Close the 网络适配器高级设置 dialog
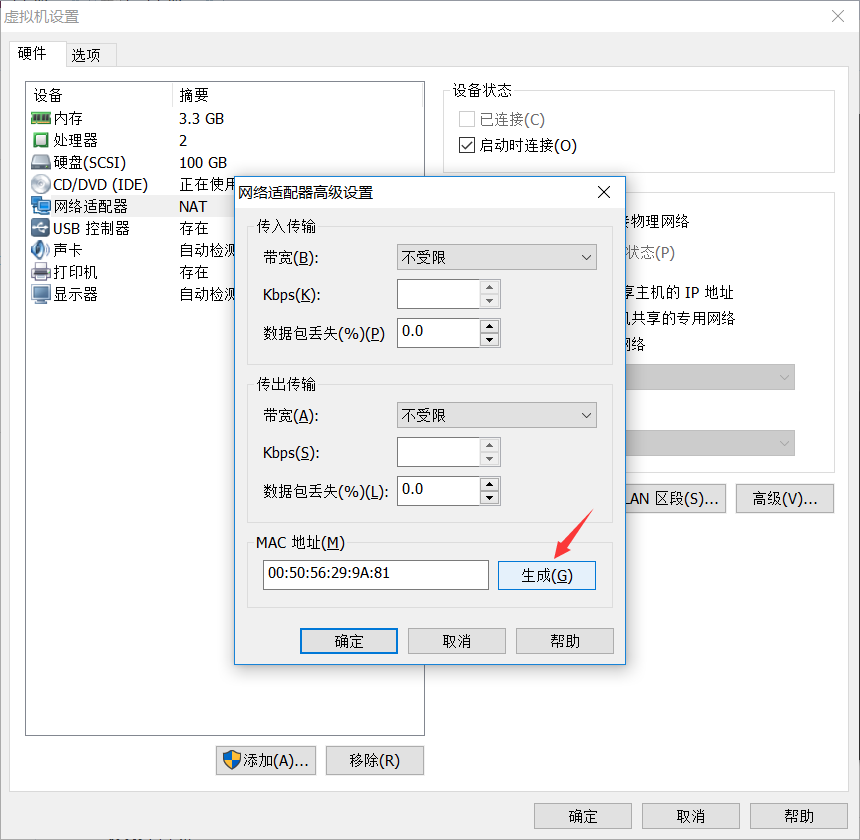The image size is (860, 840). [x=604, y=192]
